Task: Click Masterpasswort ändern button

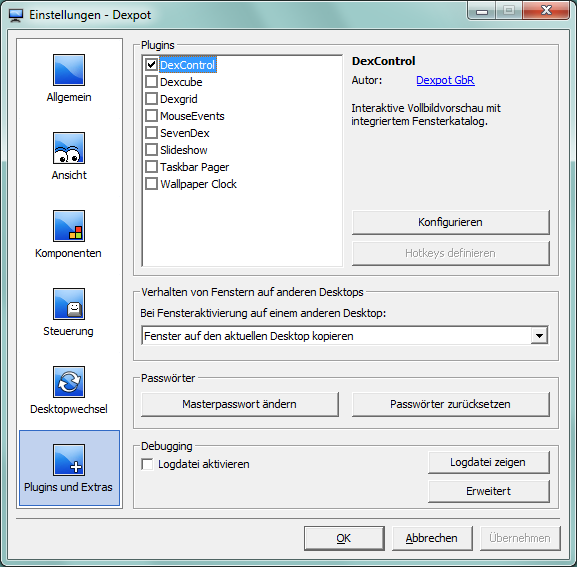Action: pos(240,404)
